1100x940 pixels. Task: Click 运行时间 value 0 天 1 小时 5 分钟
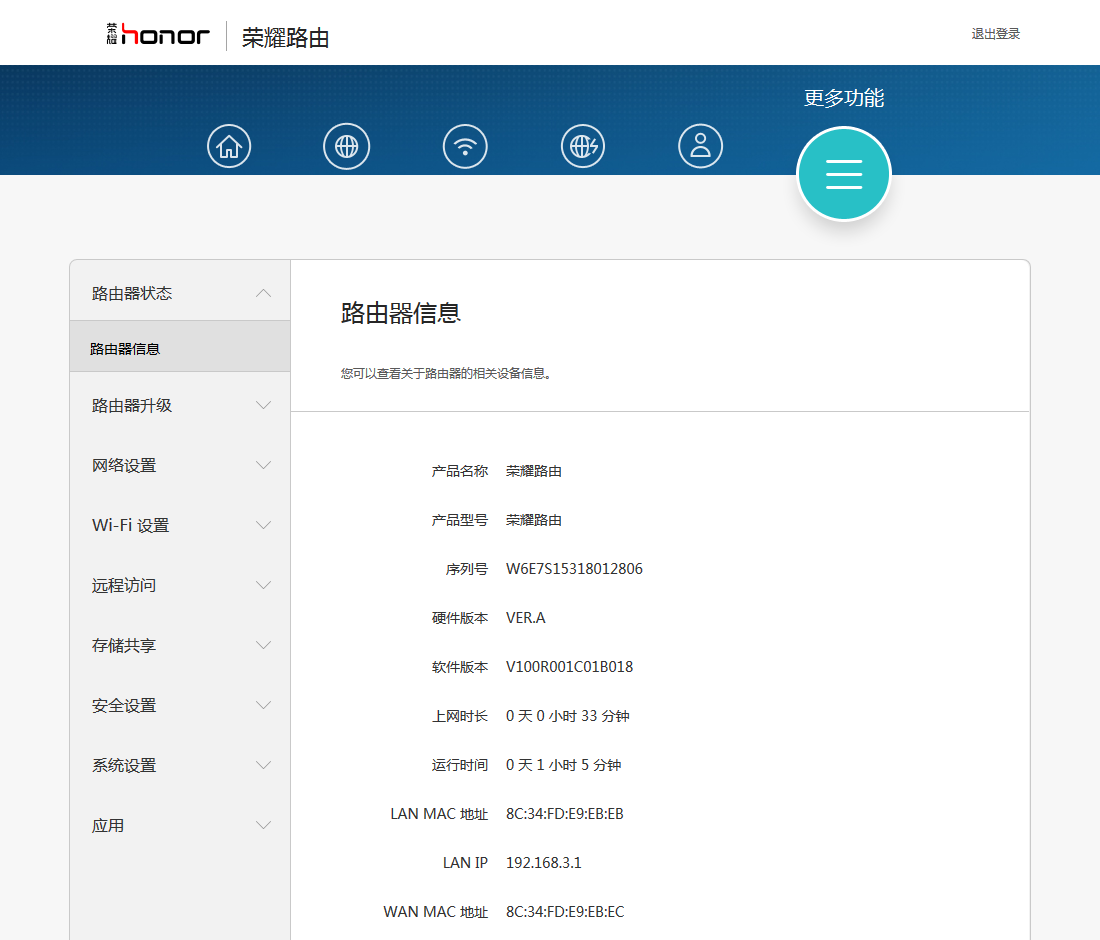(x=563, y=765)
